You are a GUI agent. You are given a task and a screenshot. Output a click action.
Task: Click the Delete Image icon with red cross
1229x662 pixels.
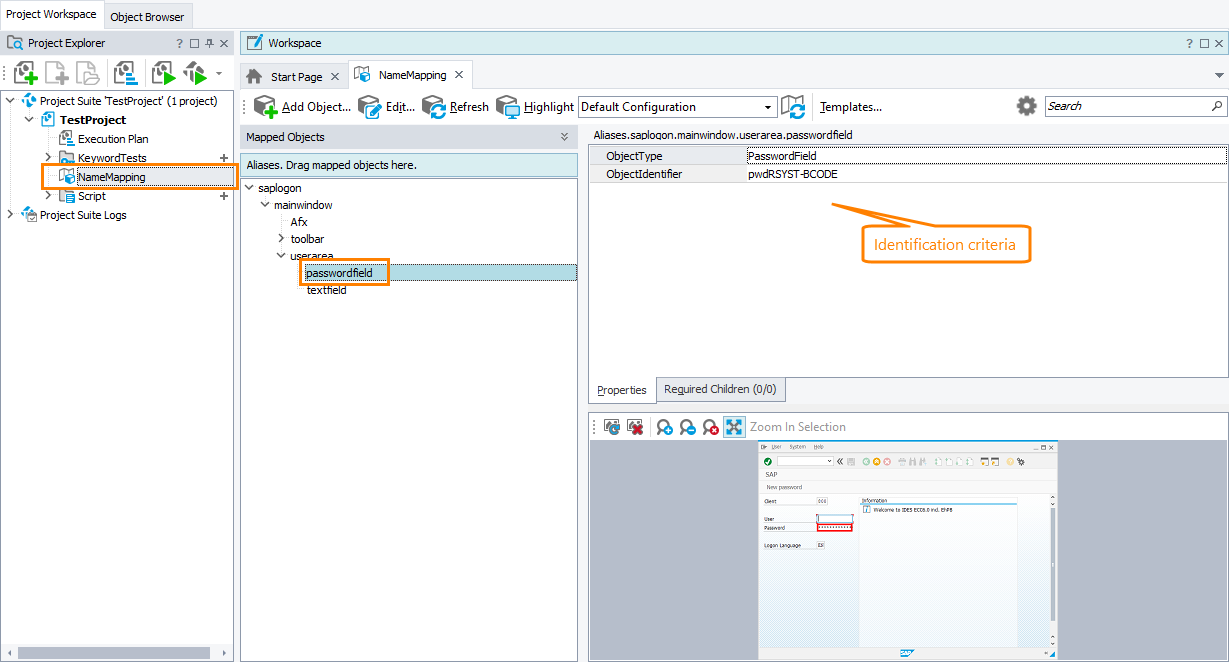click(636, 426)
